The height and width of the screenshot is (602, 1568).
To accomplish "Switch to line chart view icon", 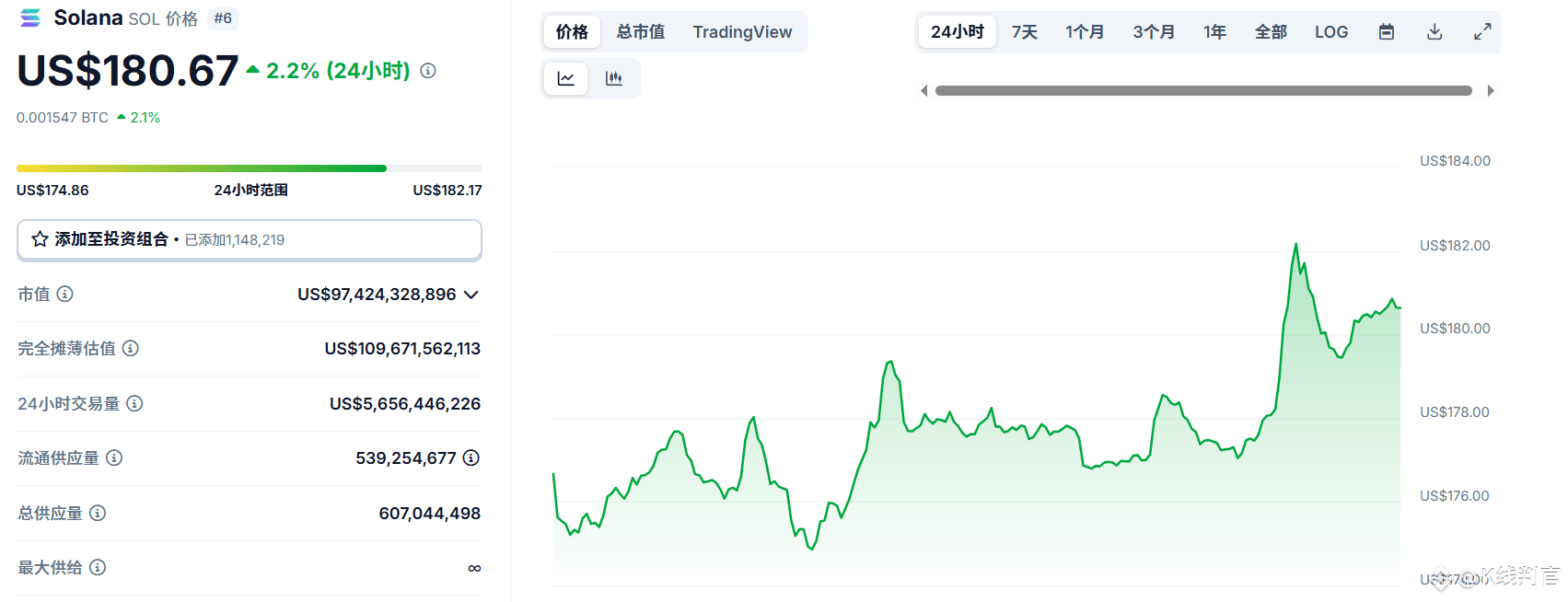I will pyautogui.click(x=566, y=79).
